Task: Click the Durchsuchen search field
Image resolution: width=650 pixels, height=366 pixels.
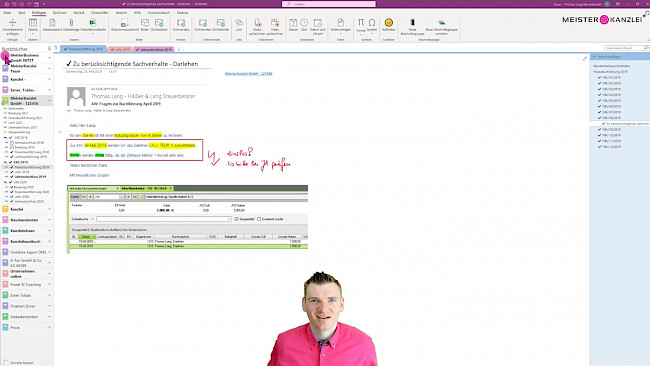Action: (626, 48)
